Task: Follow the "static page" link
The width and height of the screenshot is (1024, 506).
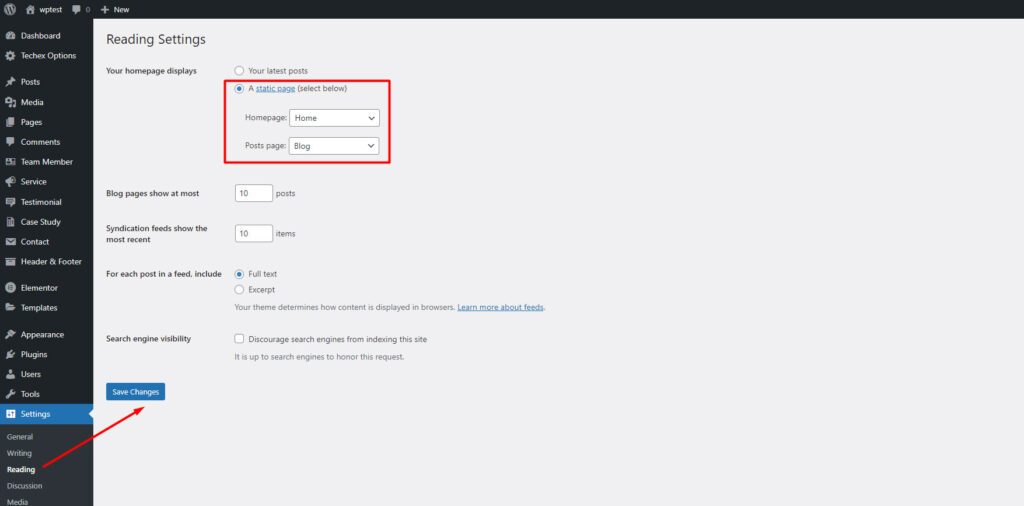Action: pyautogui.click(x=275, y=89)
